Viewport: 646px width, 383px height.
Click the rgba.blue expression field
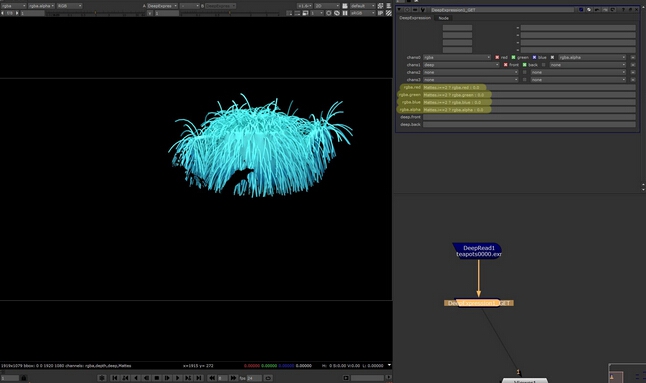point(529,102)
